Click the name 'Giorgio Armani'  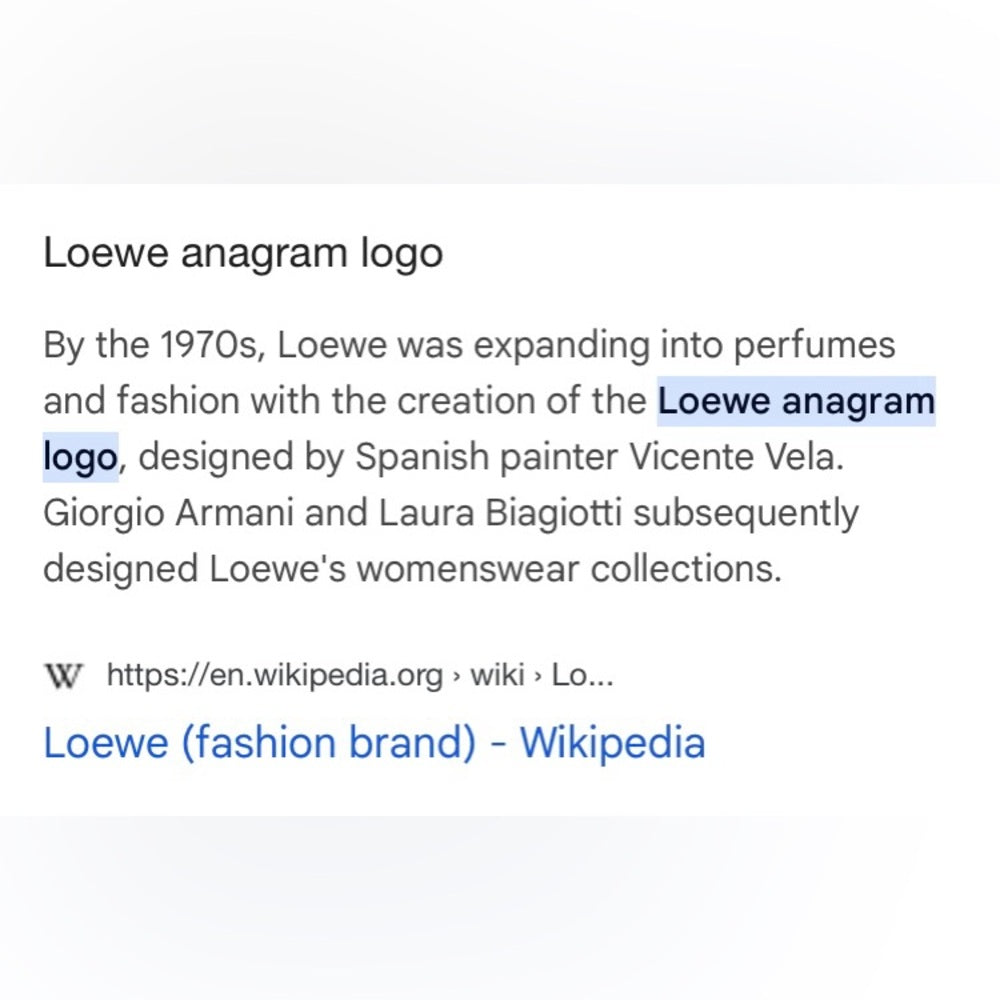pos(168,513)
